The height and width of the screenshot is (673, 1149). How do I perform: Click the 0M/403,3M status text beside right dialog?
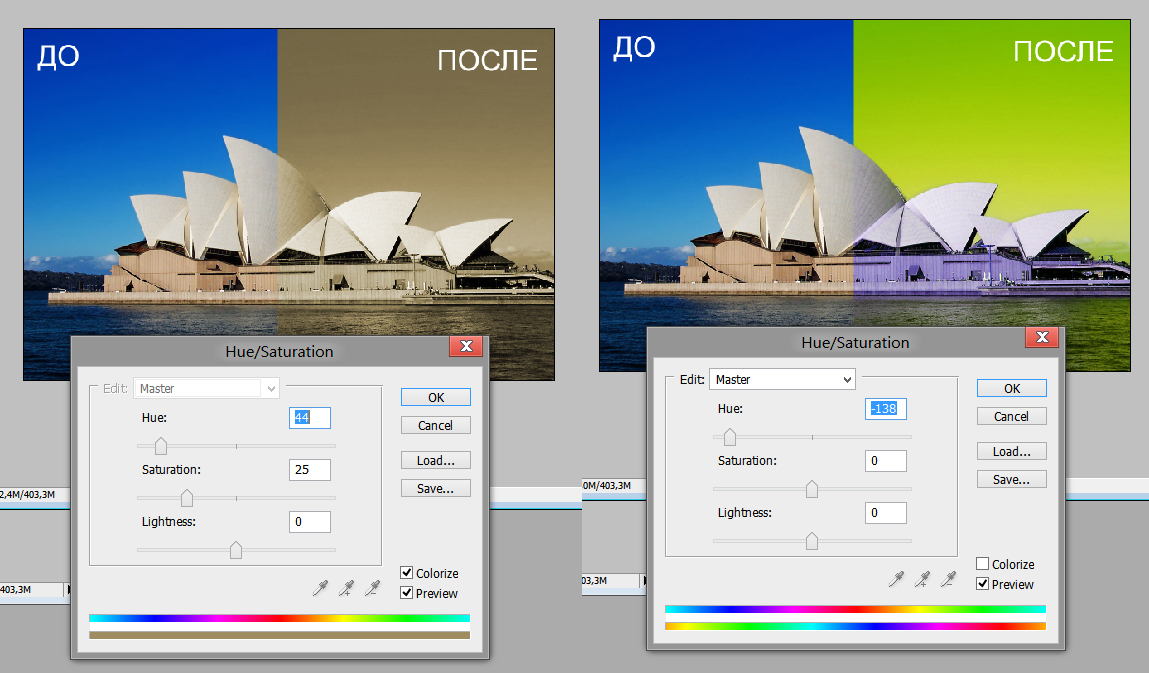coord(607,486)
